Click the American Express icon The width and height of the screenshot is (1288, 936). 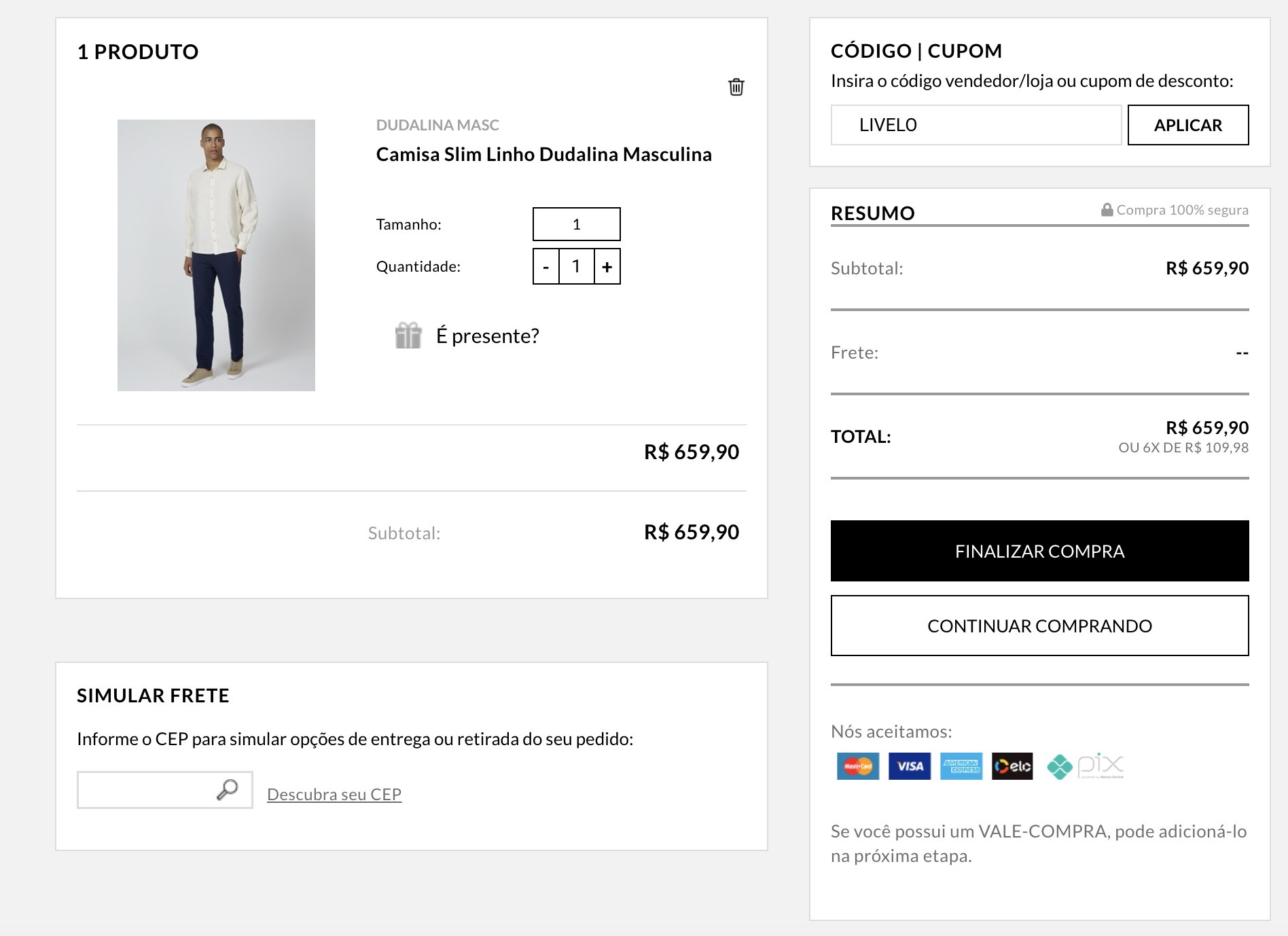pos(961,766)
